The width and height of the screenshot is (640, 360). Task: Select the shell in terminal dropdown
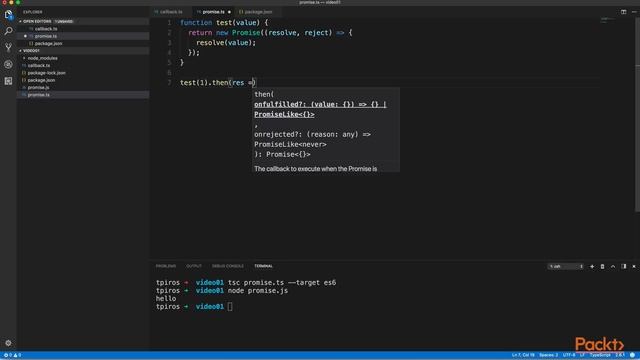(x=565, y=267)
